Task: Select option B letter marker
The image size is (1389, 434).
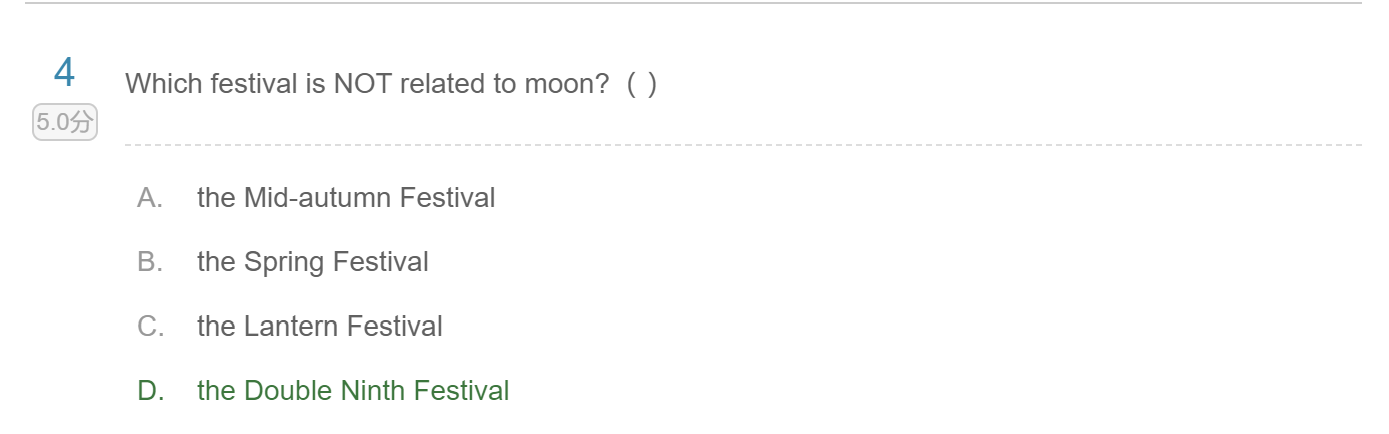Action: click(x=150, y=262)
